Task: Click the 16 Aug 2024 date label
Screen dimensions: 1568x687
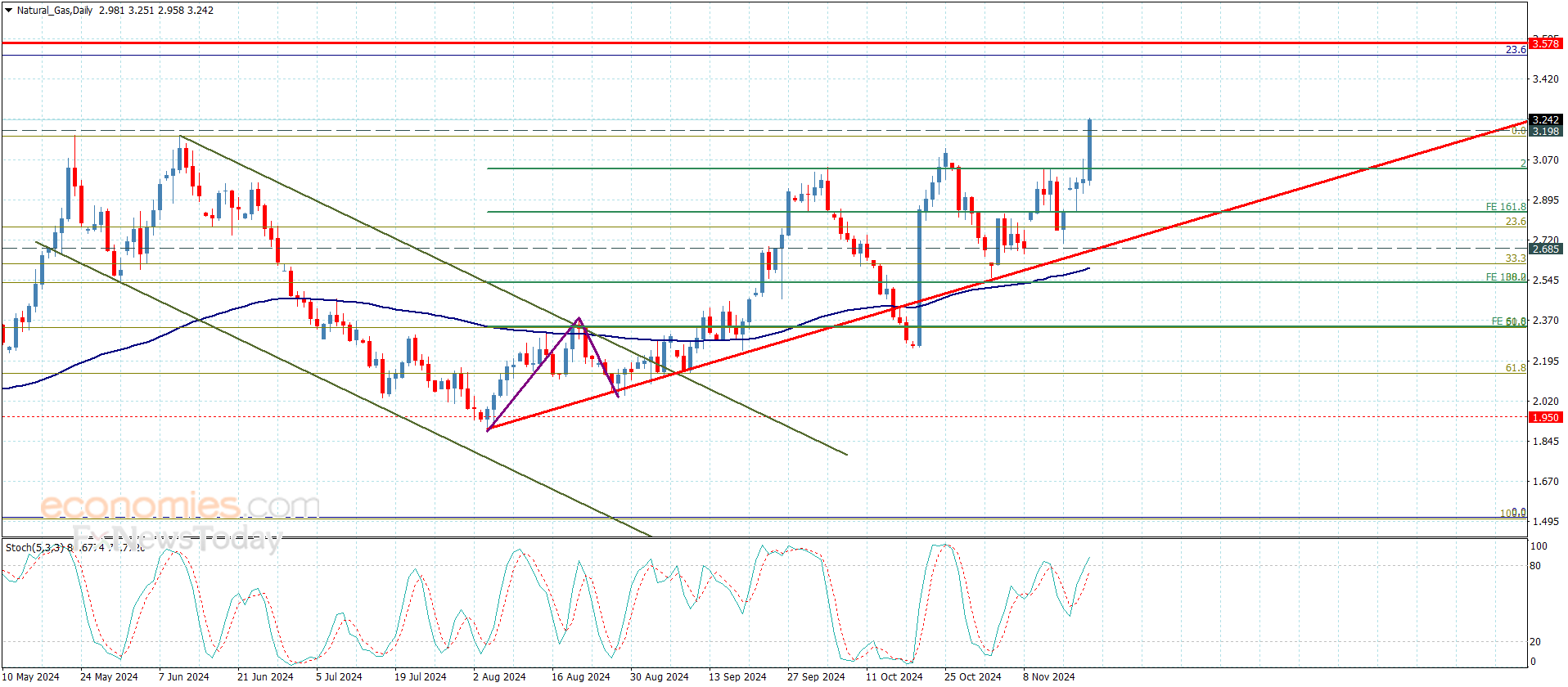Action: [580, 676]
